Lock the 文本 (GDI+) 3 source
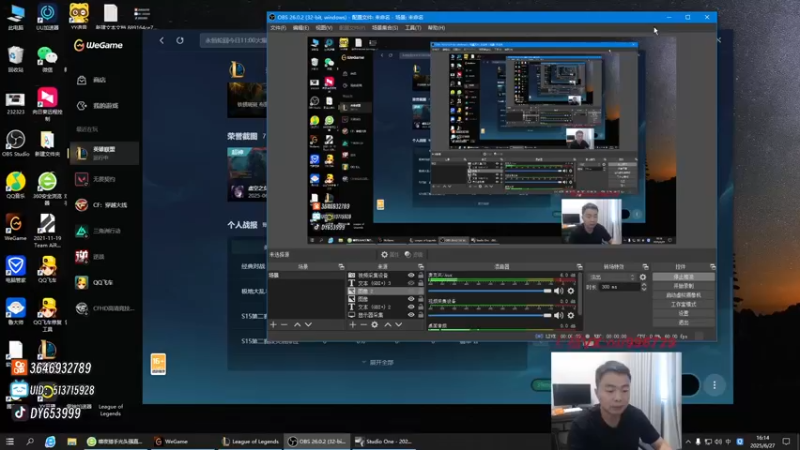This screenshot has height=450, width=800. (421, 283)
